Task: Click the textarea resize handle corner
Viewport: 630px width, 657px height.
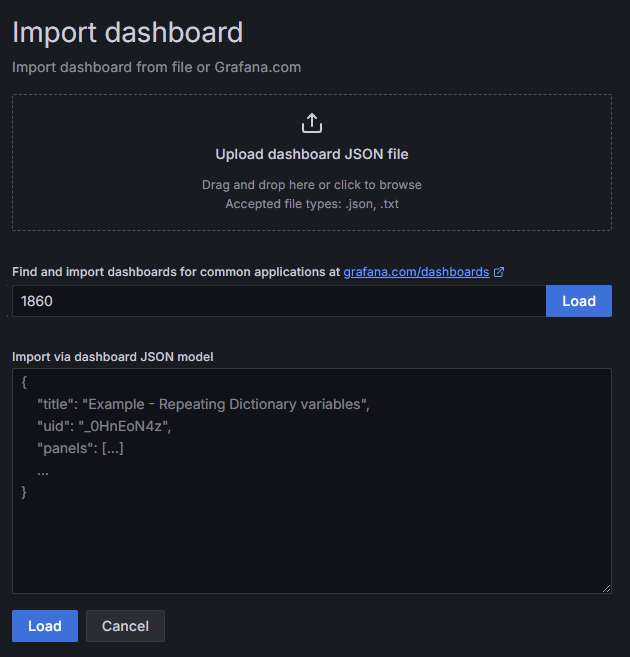Action: coord(606,588)
